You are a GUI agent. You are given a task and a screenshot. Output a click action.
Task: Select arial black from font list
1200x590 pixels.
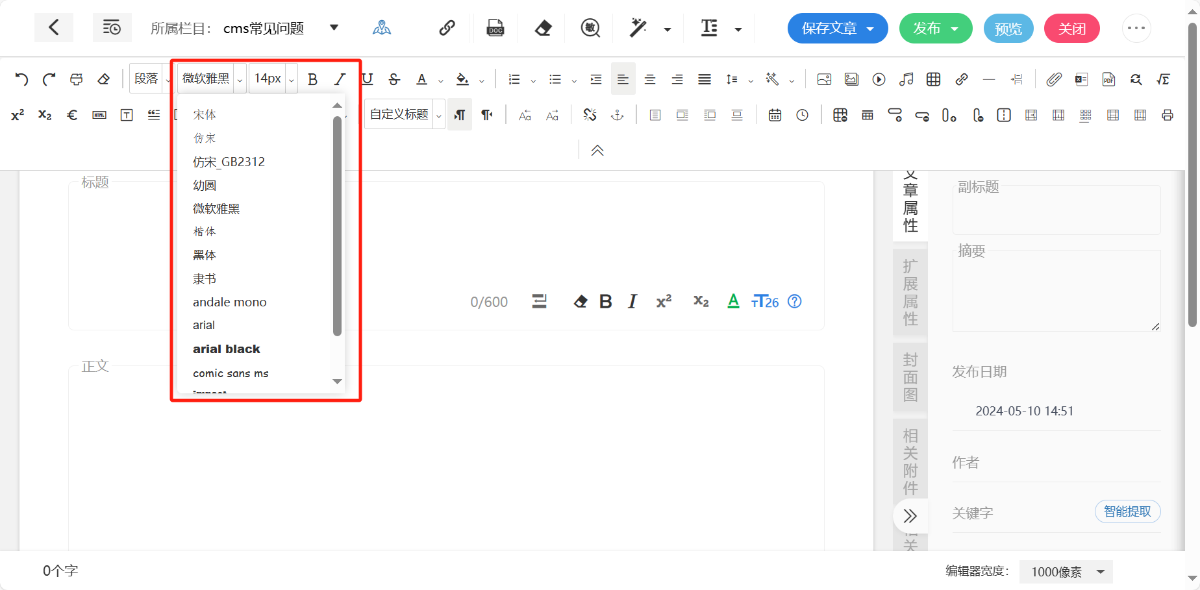click(226, 349)
